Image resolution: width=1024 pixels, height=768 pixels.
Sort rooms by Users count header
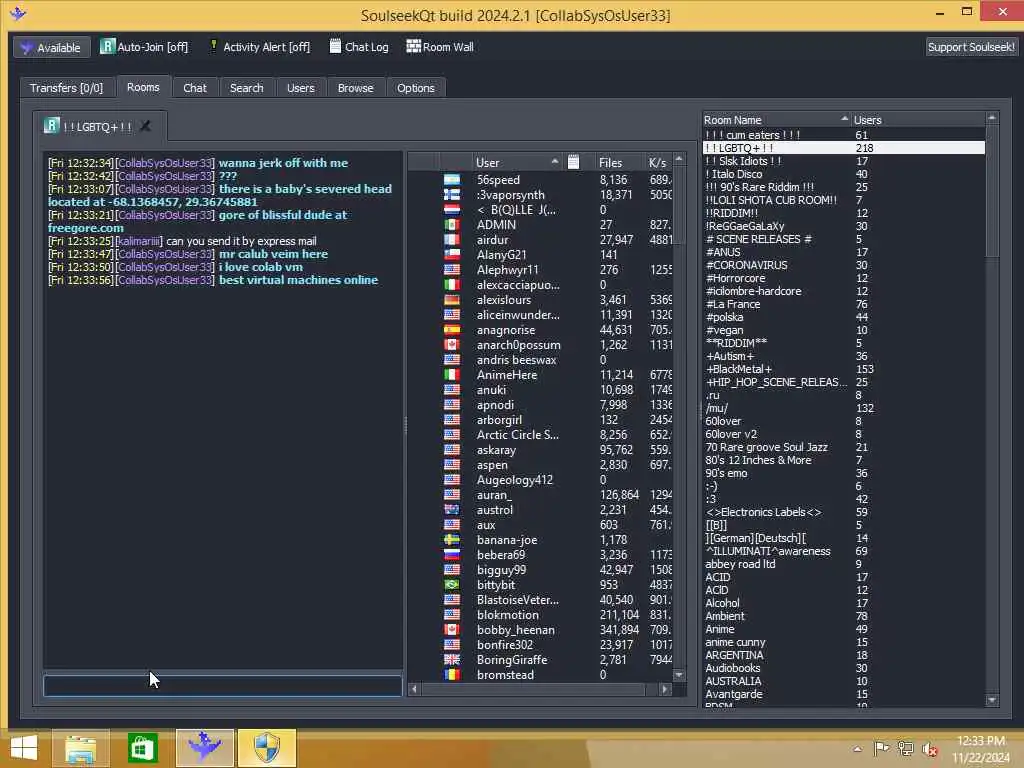pyautogui.click(x=918, y=120)
